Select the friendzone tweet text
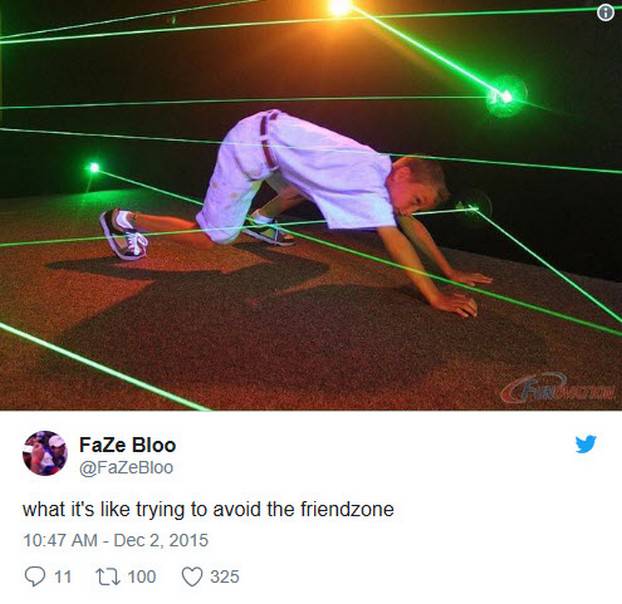 click(x=208, y=509)
